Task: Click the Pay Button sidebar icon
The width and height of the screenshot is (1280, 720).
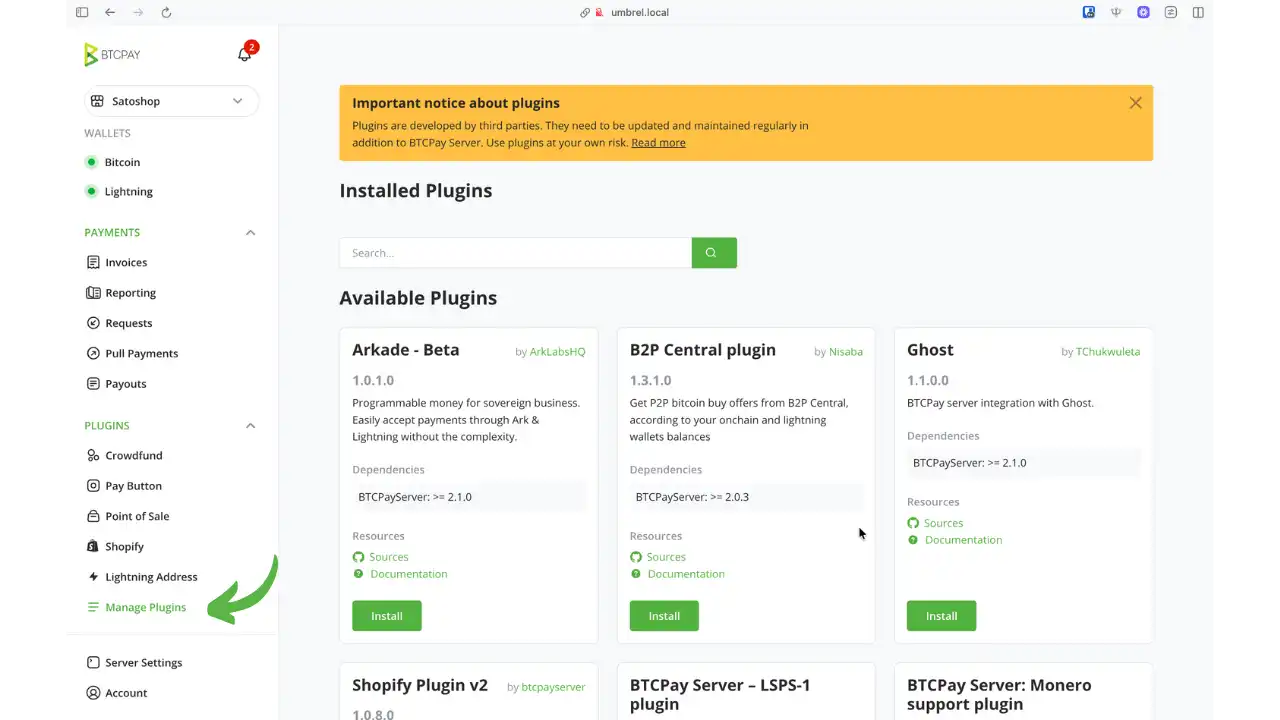Action: click(x=91, y=486)
